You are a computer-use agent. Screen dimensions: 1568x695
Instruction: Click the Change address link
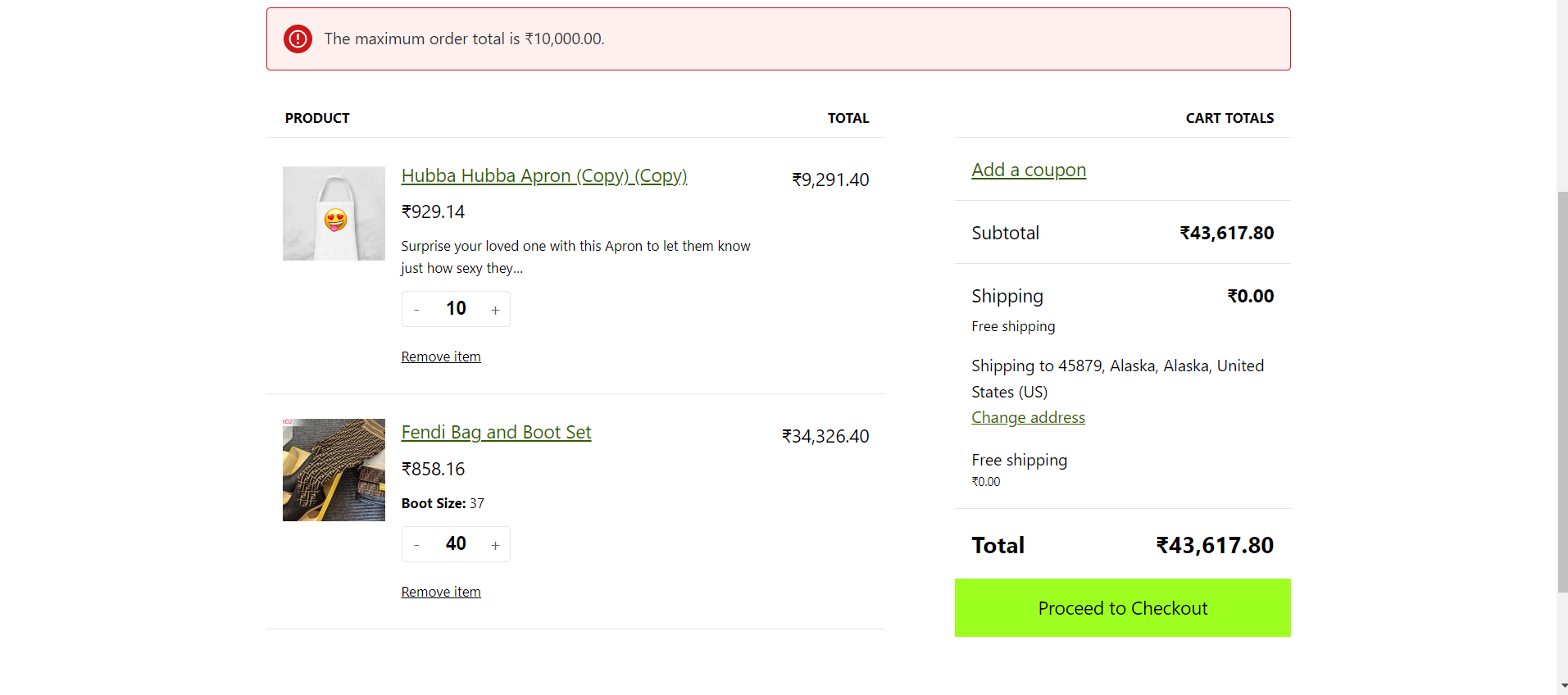pos(1028,417)
